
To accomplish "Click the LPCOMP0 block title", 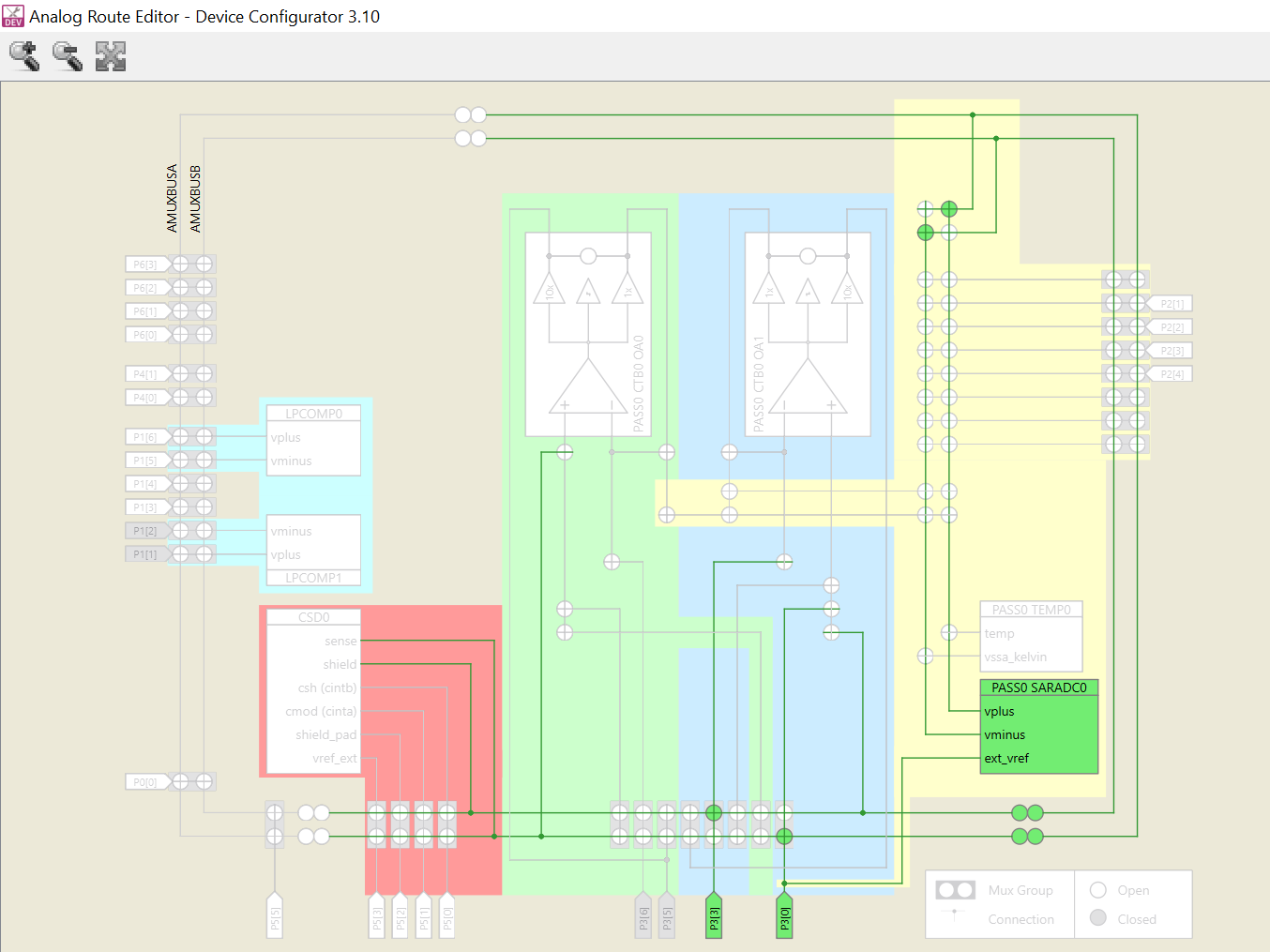I will click(x=313, y=414).
